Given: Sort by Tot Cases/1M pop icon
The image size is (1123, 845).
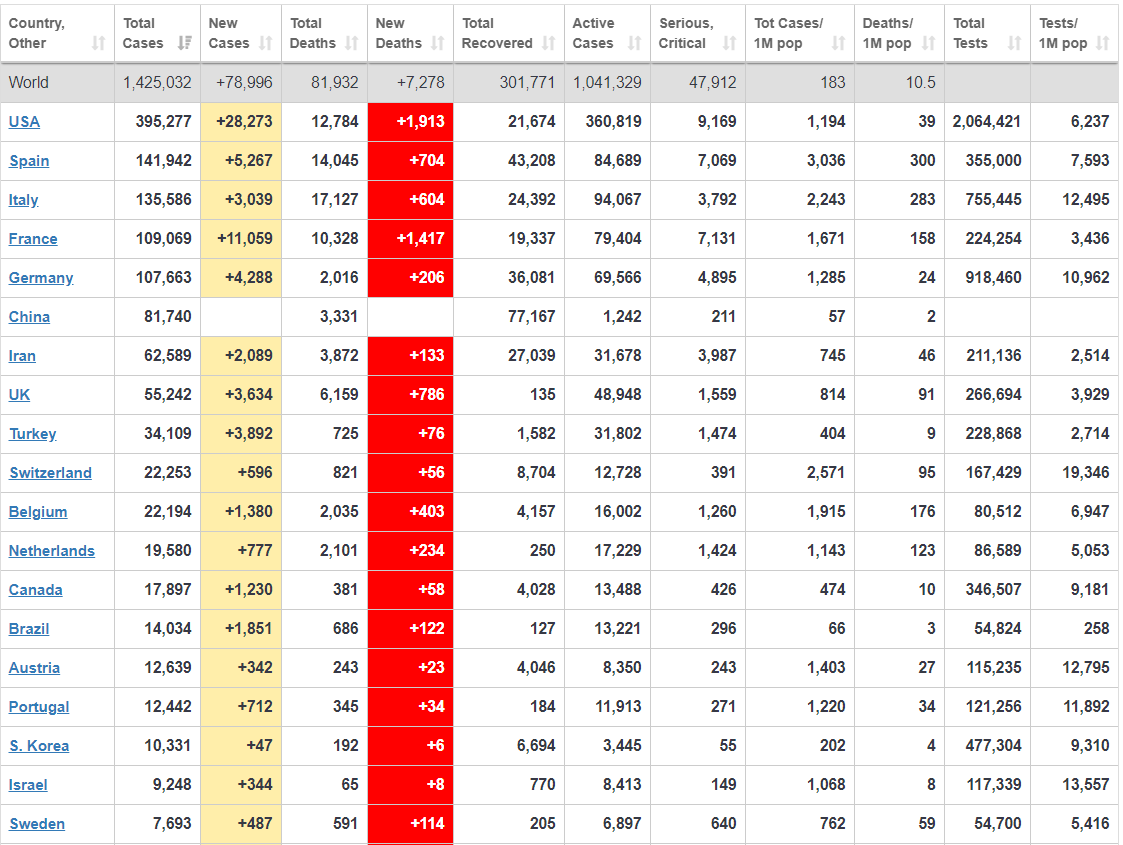Looking at the screenshot, I should tap(838, 43).
